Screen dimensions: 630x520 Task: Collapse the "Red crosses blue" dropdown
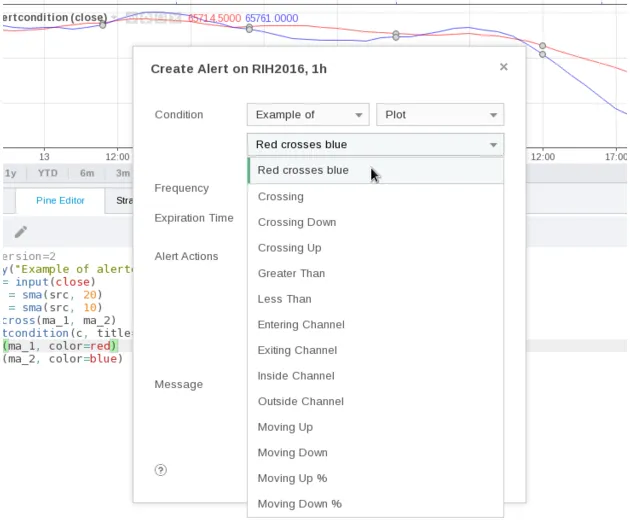[x=375, y=145]
